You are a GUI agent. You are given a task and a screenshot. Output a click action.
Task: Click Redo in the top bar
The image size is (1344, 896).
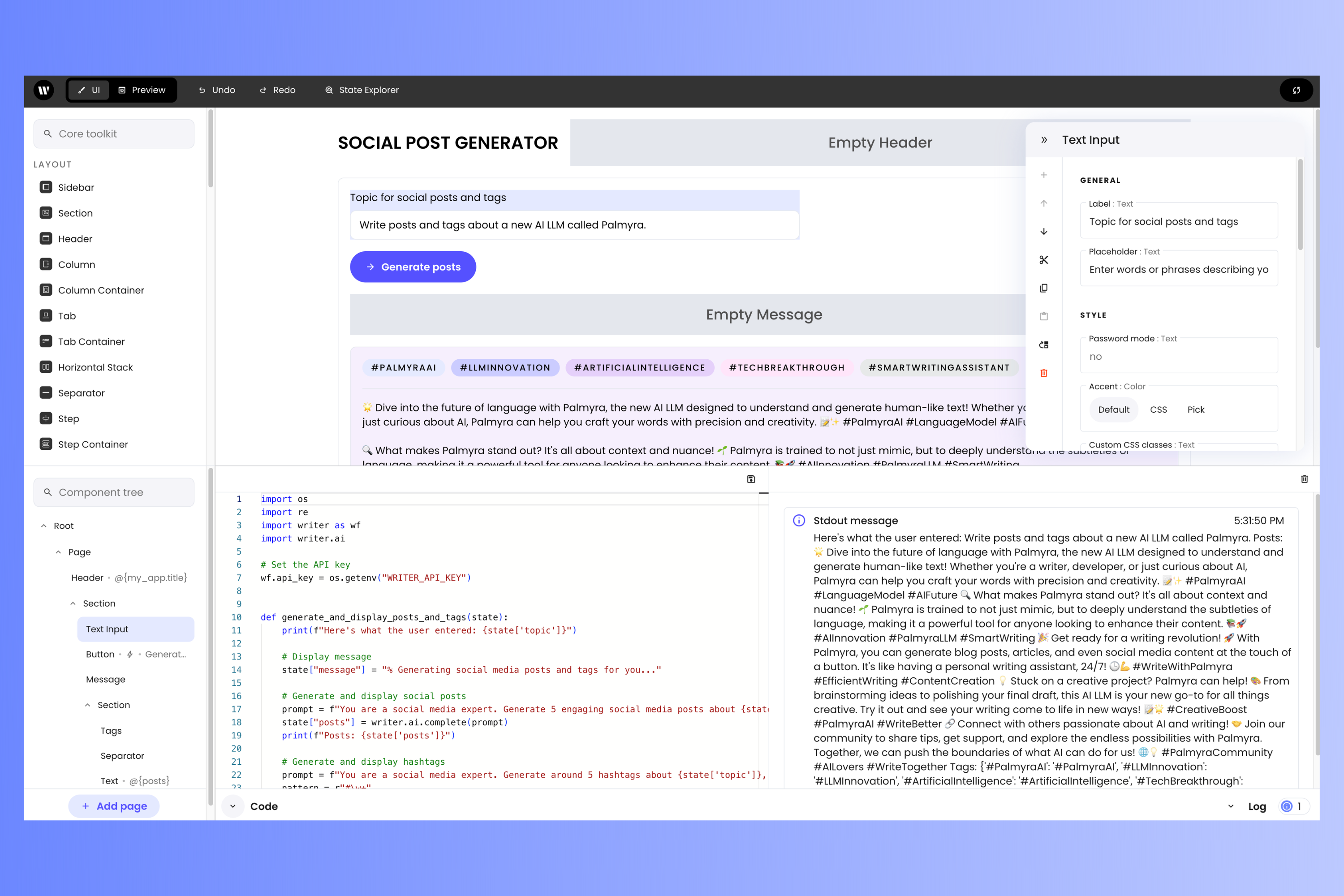click(x=277, y=90)
